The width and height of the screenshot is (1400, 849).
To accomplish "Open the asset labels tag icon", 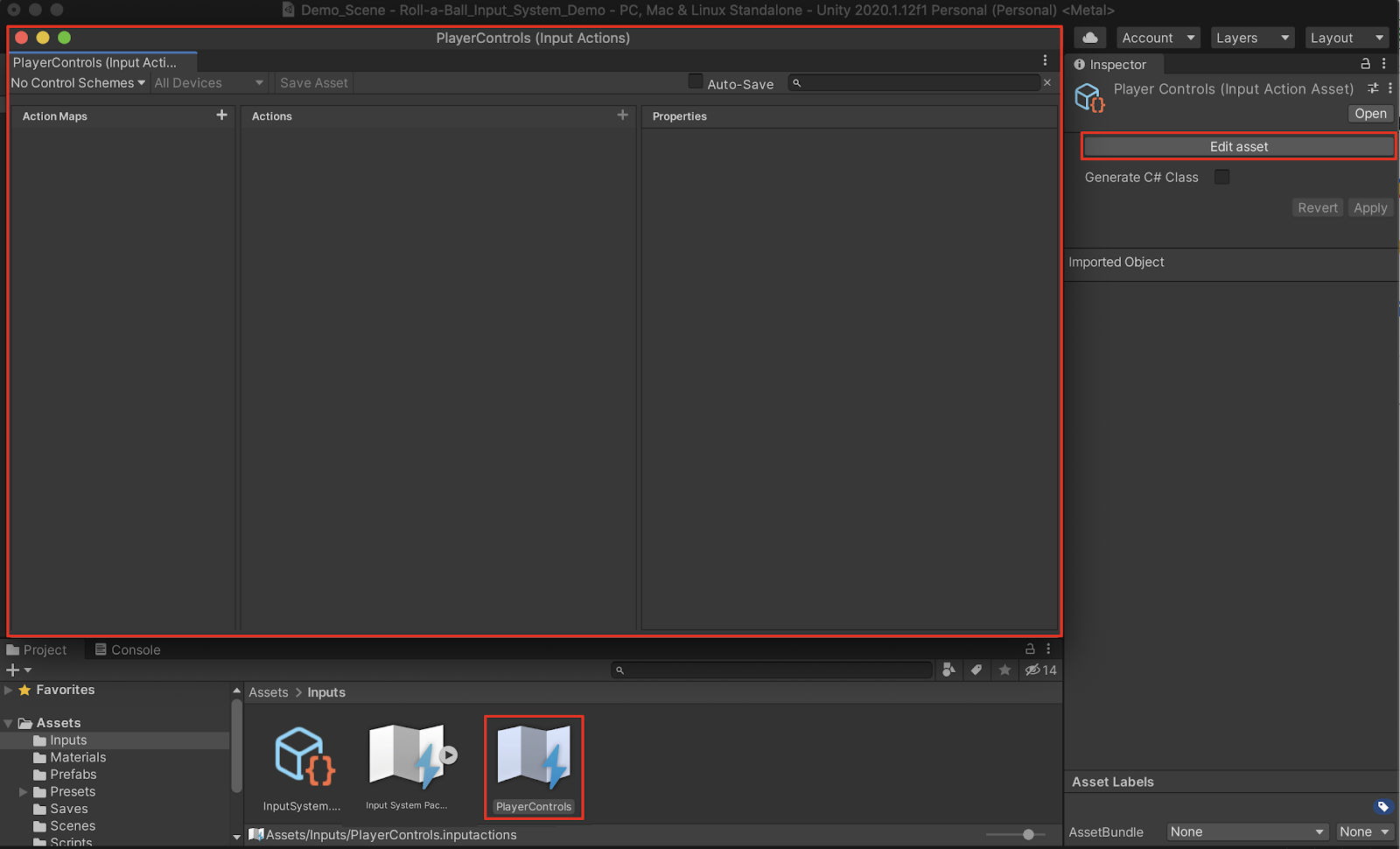I will point(1382,807).
